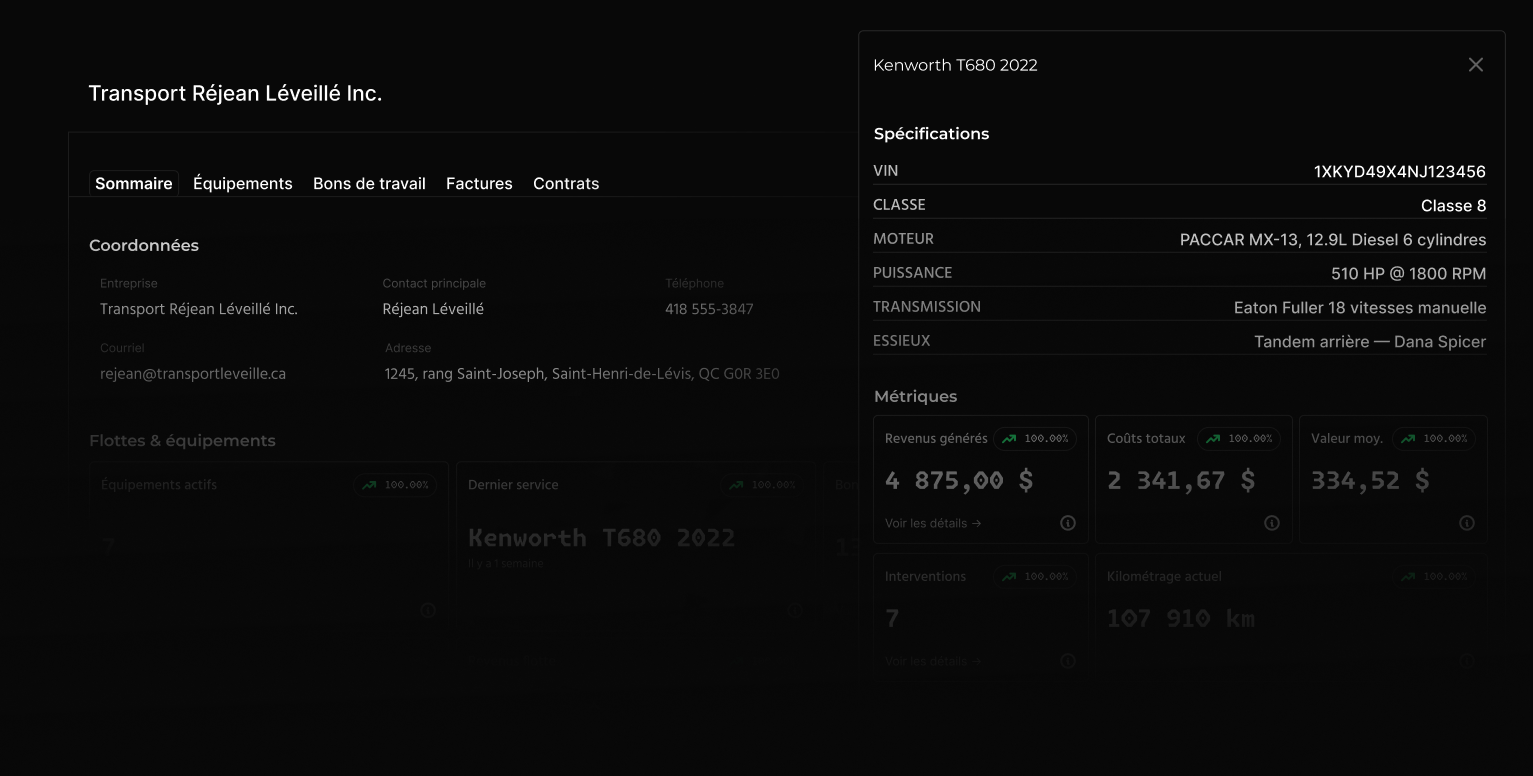The image size is (1533, 776).
Task: Select the PACCAR MX-13 engine value
Action: (1333, 240)
